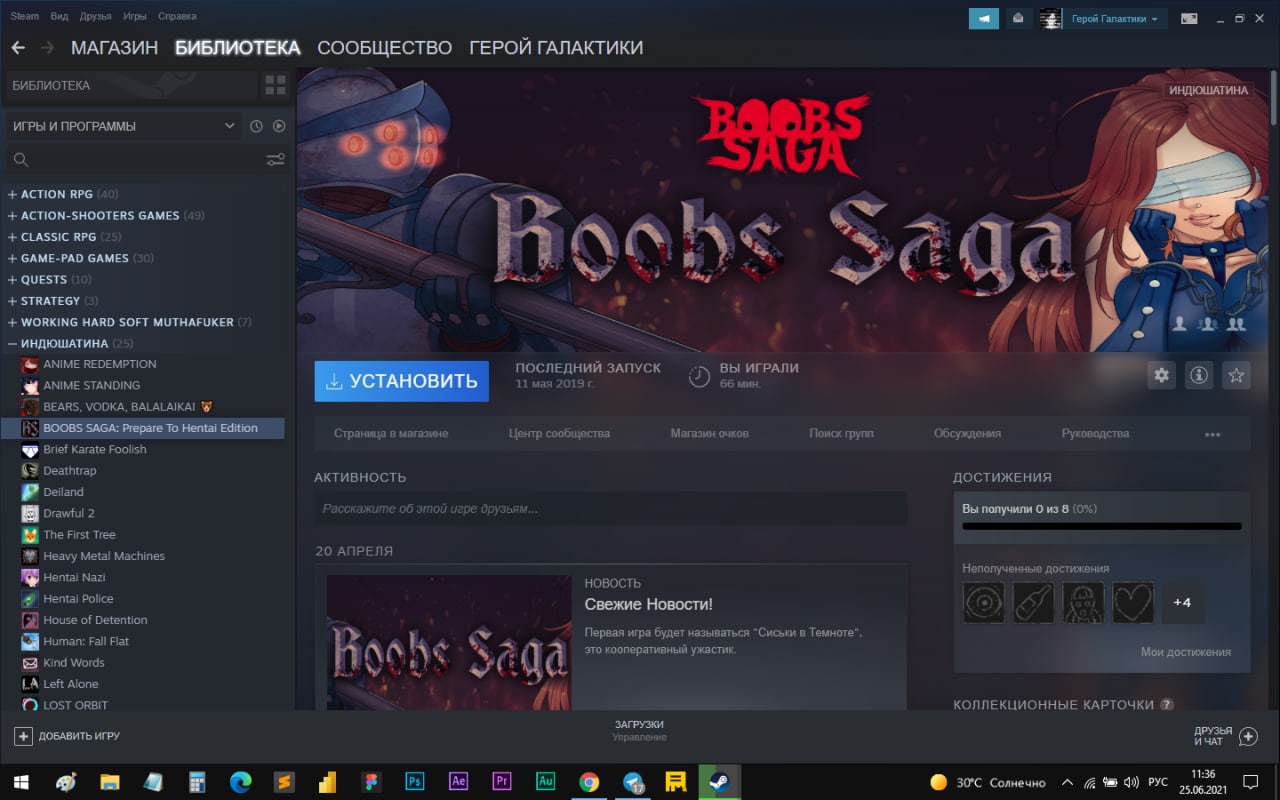
Task: Switch to Big Picture mode icon
Action: click(1189, 18)
